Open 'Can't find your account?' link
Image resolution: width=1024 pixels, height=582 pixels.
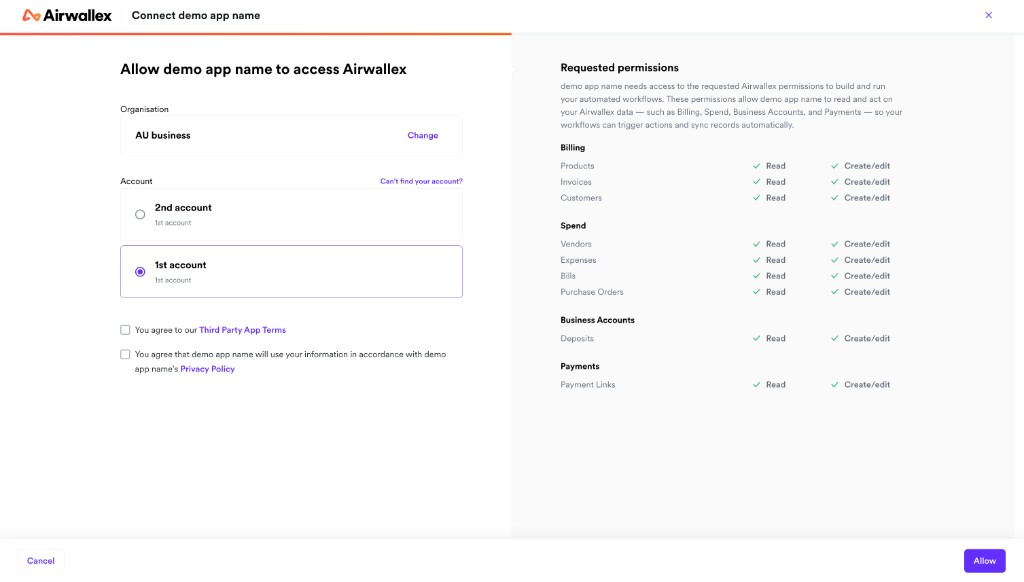tap(421, 181)
